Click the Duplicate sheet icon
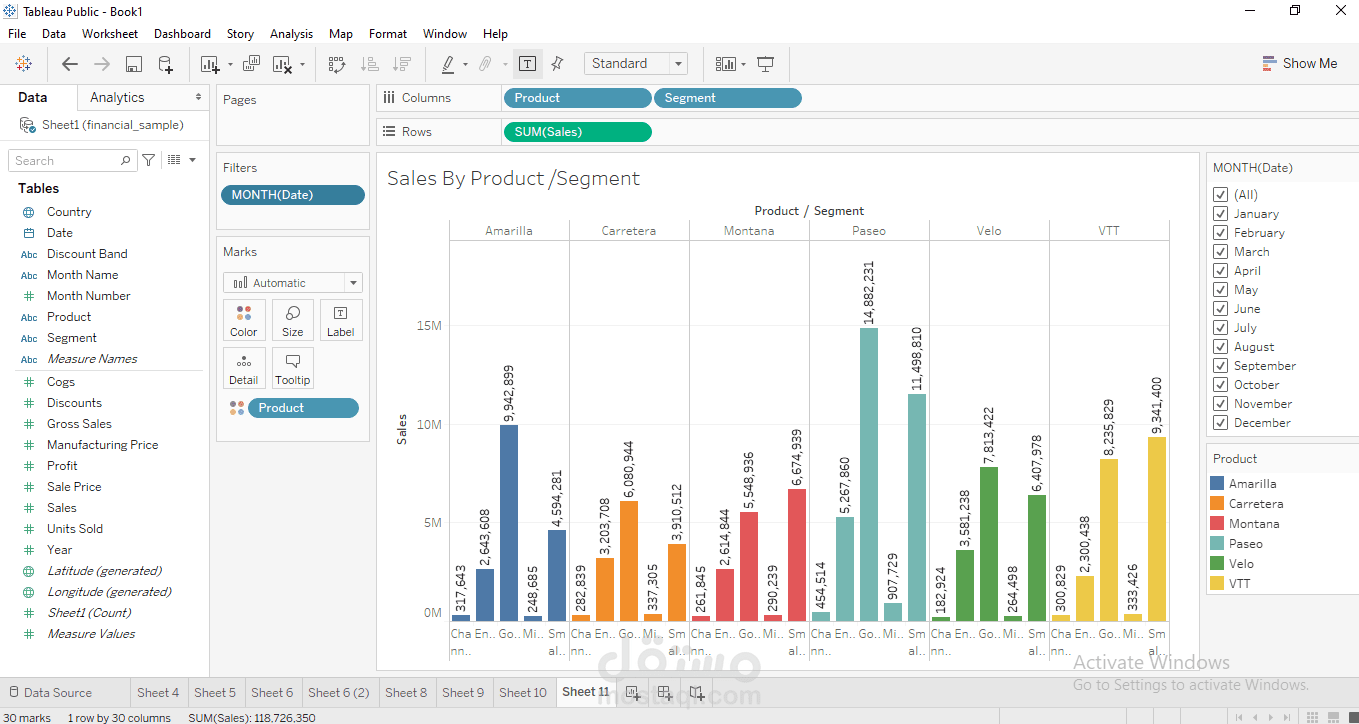The image size is (1359, 724). (251, 64)
